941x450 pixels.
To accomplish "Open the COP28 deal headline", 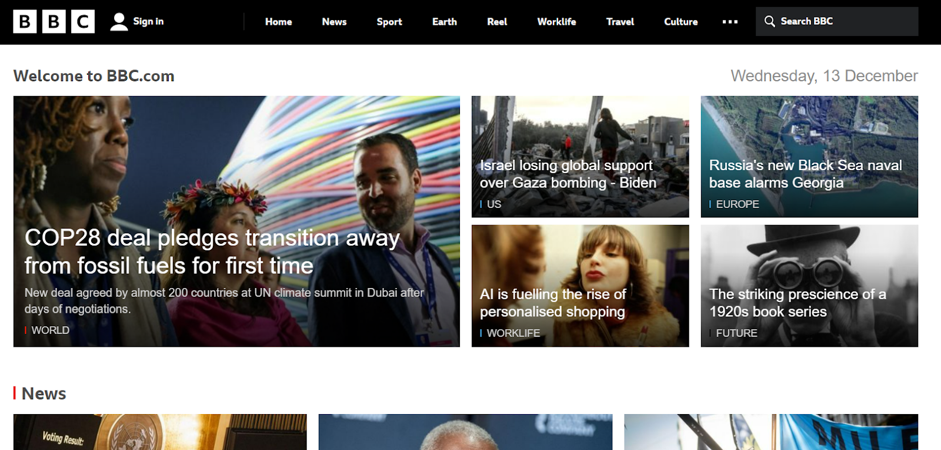I will coord(212,251).
